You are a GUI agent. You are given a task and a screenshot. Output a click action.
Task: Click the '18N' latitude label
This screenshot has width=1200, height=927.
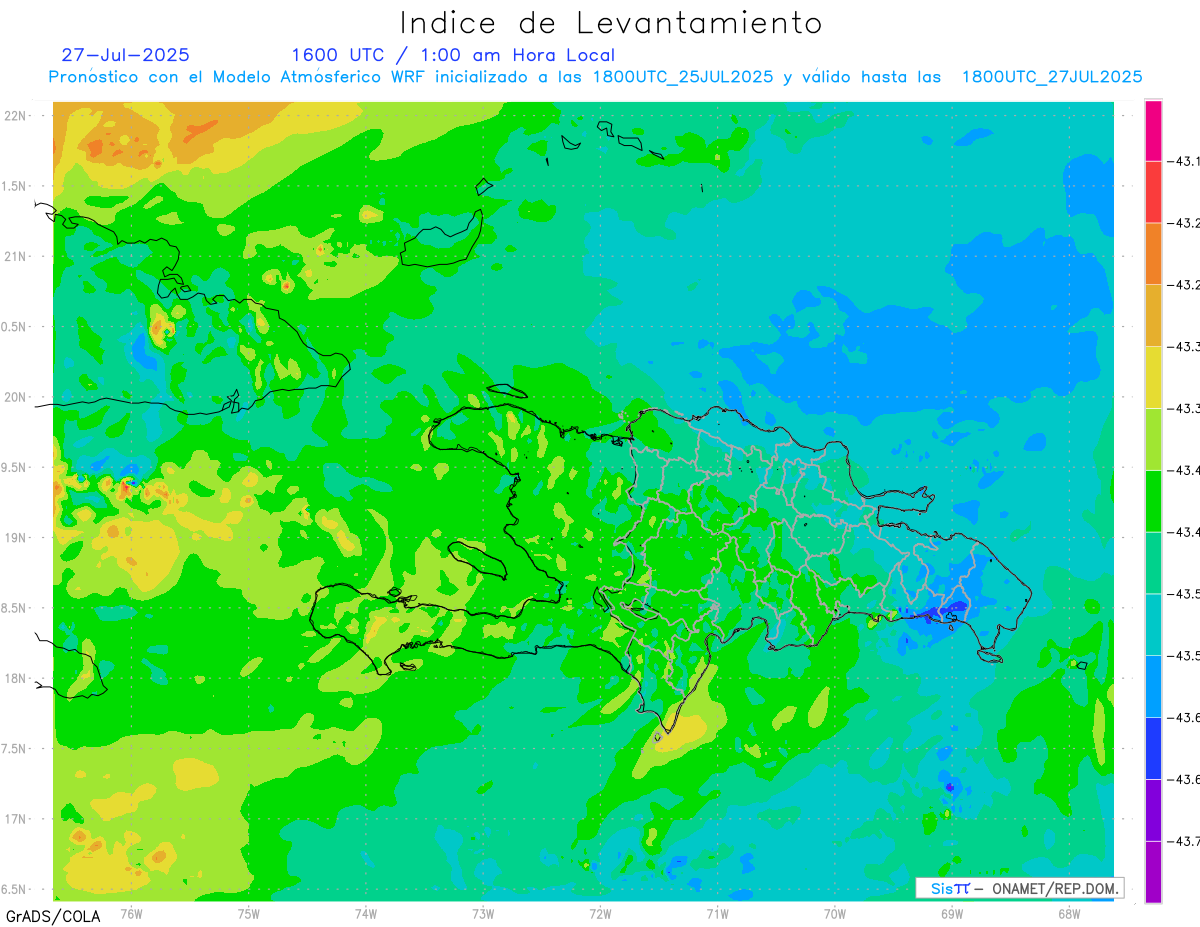point(16,679)
